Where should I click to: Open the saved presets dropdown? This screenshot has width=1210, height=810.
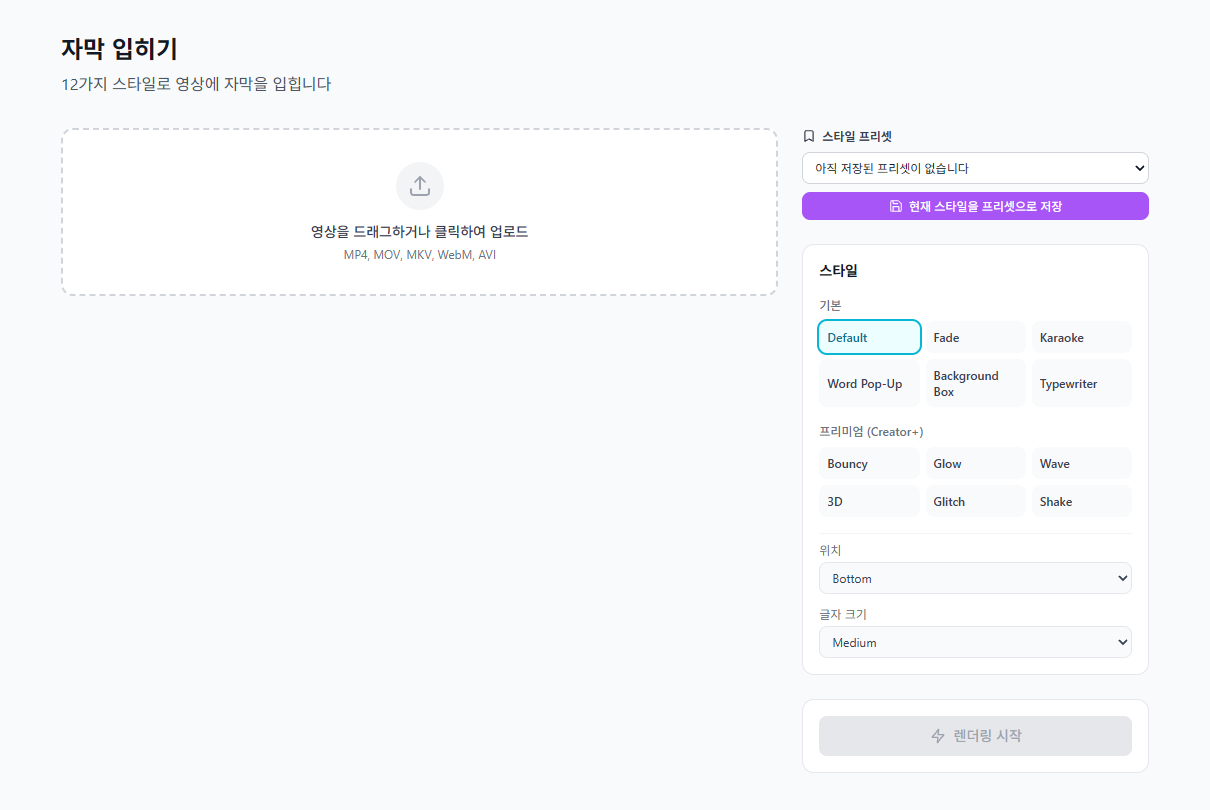click(975, 168)
